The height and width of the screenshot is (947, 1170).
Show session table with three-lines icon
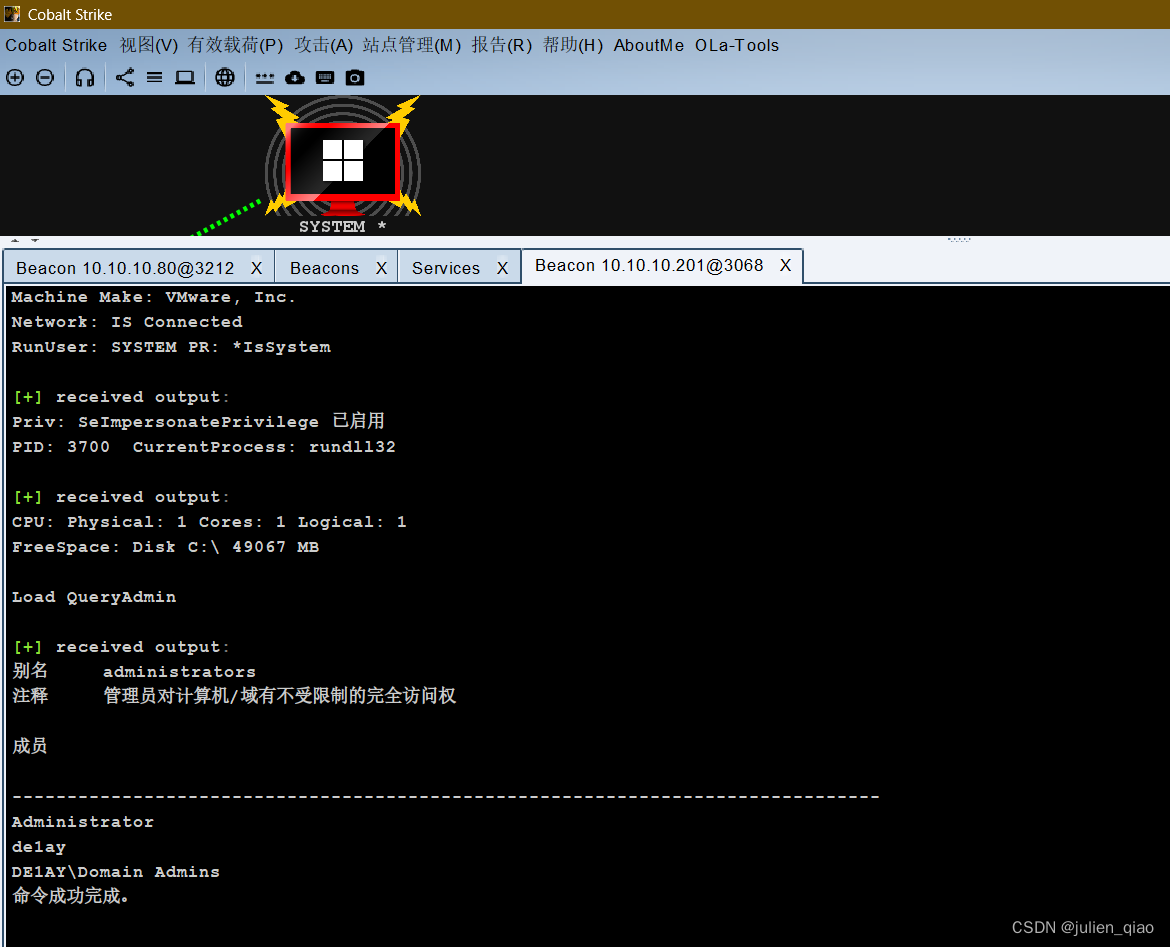[x=154, y=78]
